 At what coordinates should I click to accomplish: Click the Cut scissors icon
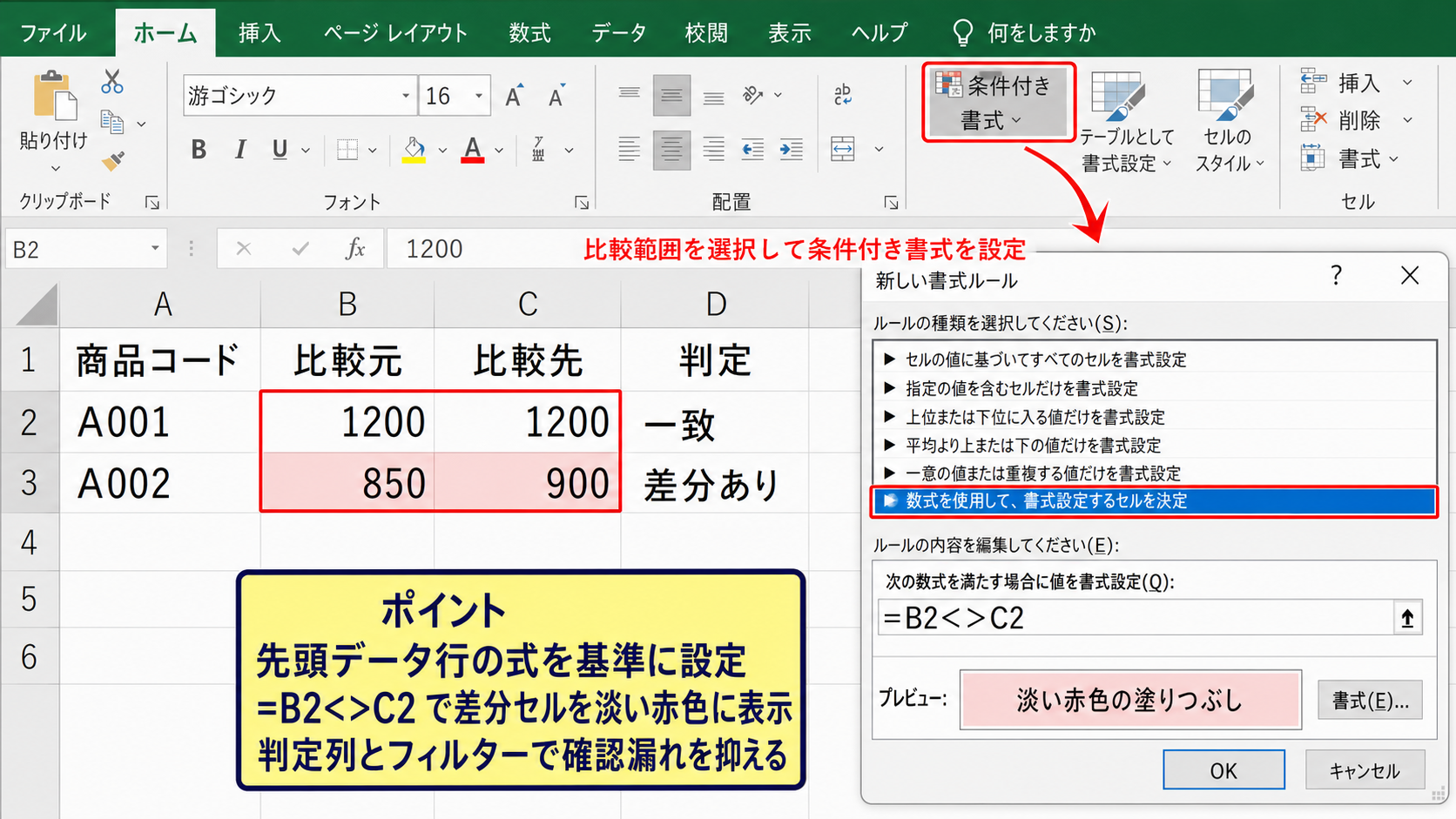(x=112, y=81)
